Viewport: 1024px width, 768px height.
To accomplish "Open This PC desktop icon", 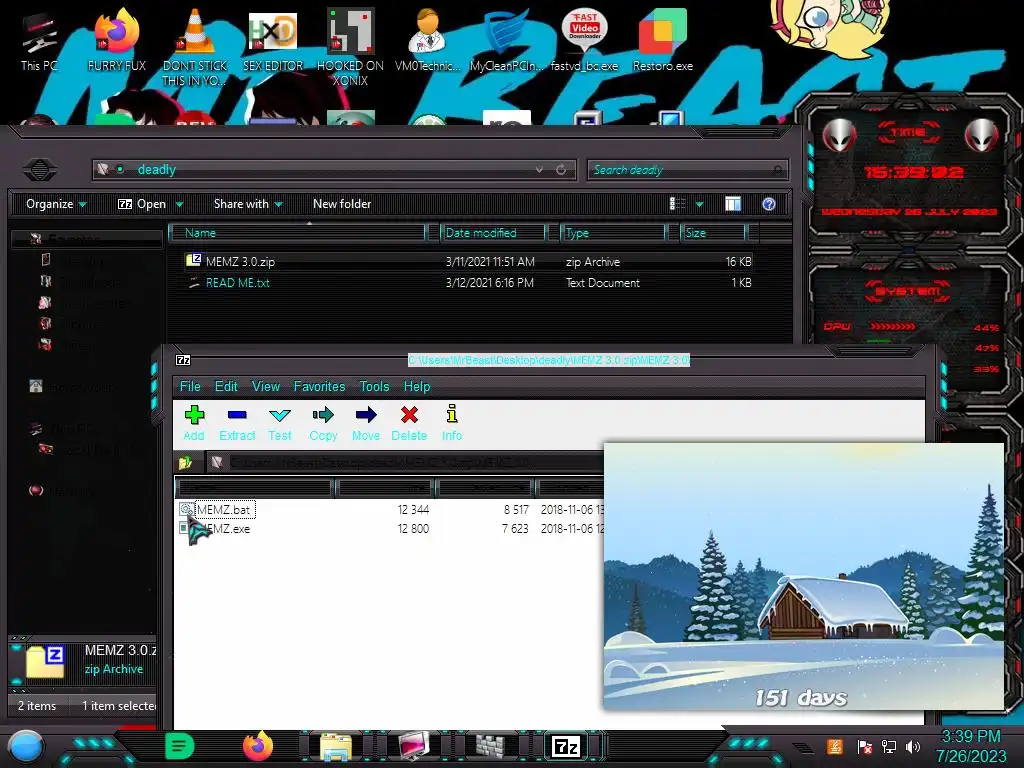I will (39, 42).
